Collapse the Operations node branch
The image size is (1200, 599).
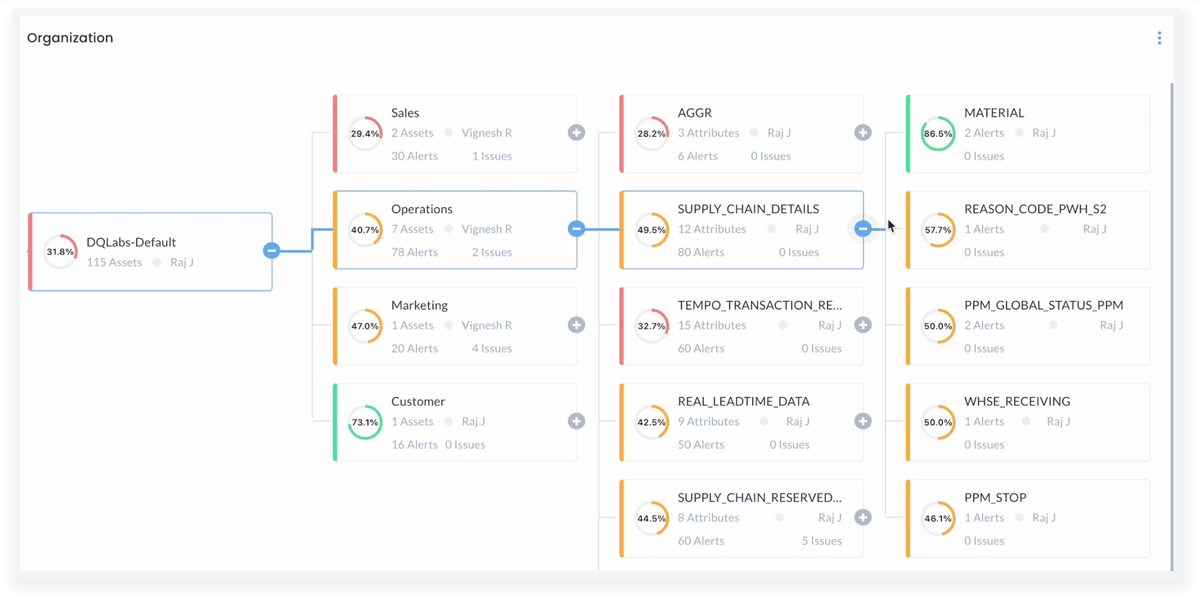click(x=576, y=228)
